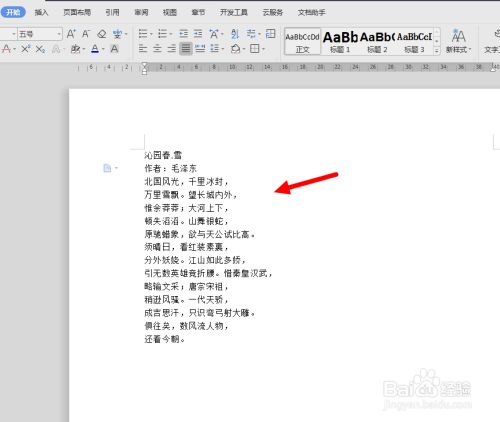Apply the 标题 1 heading style
This screenshot has width=500, height=422.
coord(340,41)
